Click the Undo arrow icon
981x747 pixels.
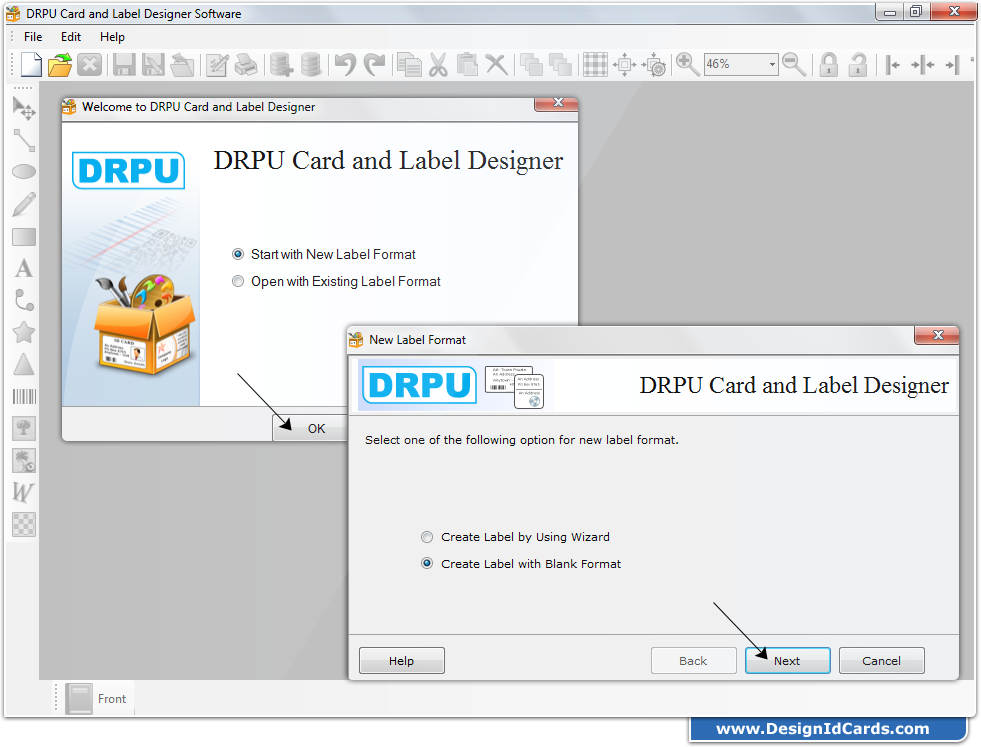click(345, 64)
